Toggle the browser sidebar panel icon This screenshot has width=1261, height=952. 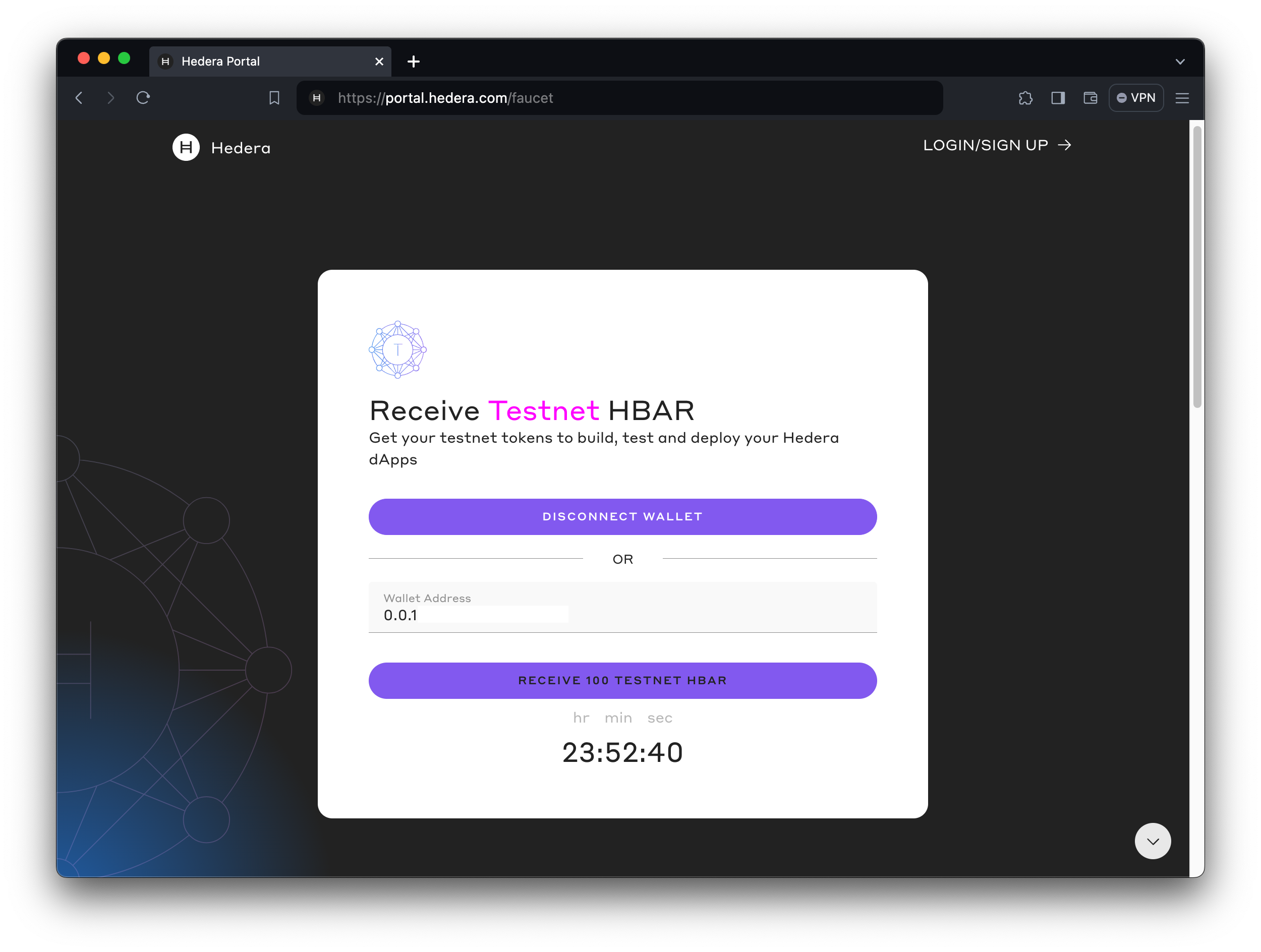[x=1058, y=98]
